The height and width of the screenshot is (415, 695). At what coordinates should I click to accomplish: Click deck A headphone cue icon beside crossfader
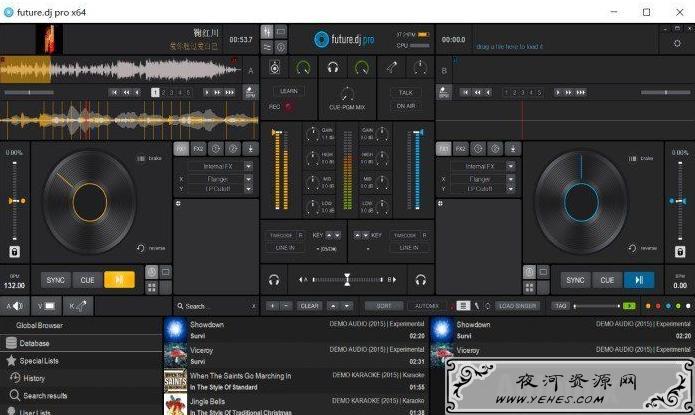(x=274, y=280)
